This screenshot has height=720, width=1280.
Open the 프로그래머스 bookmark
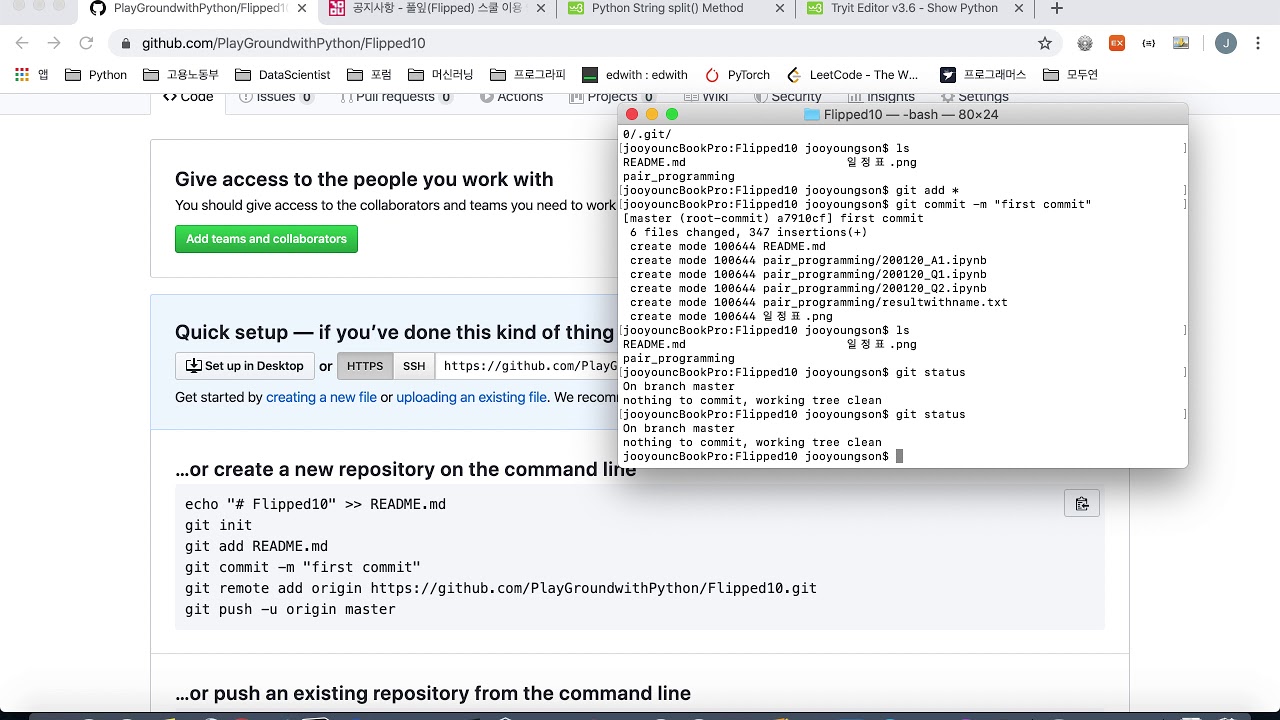click(984, 74)
